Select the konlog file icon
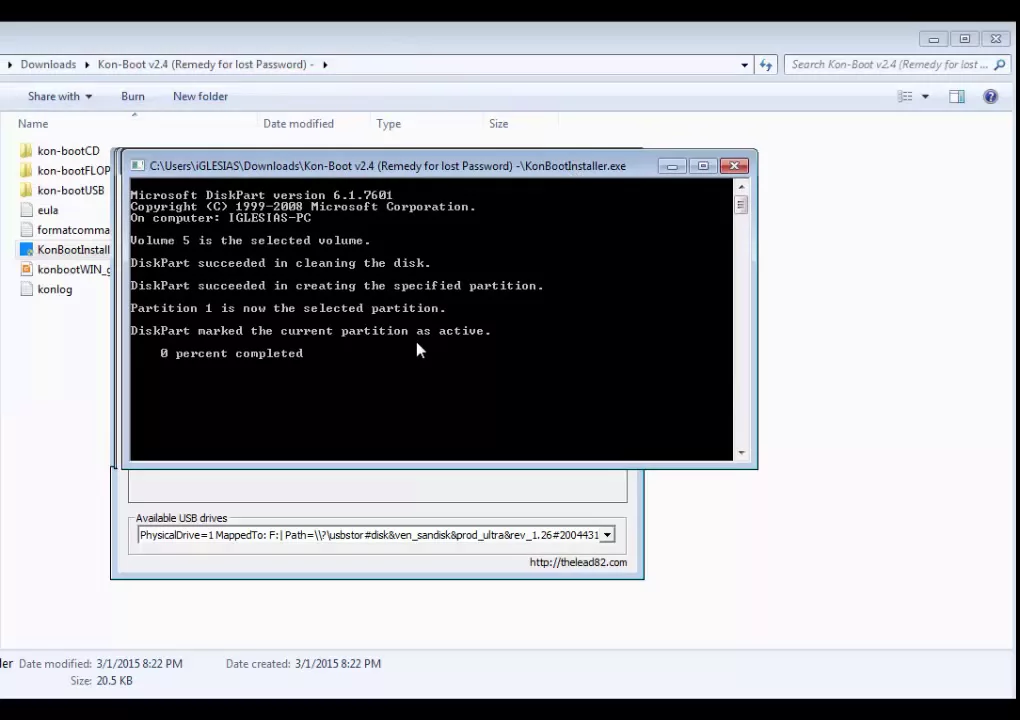The height and width of the screenshot is (720, 1020). (26, 289)
